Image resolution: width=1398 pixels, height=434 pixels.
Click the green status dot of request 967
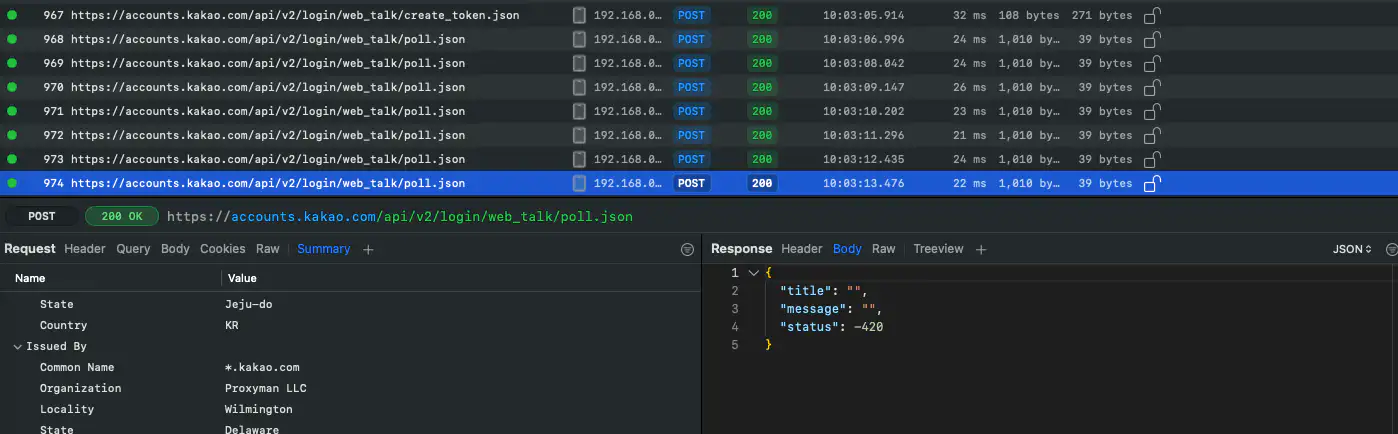12,15
